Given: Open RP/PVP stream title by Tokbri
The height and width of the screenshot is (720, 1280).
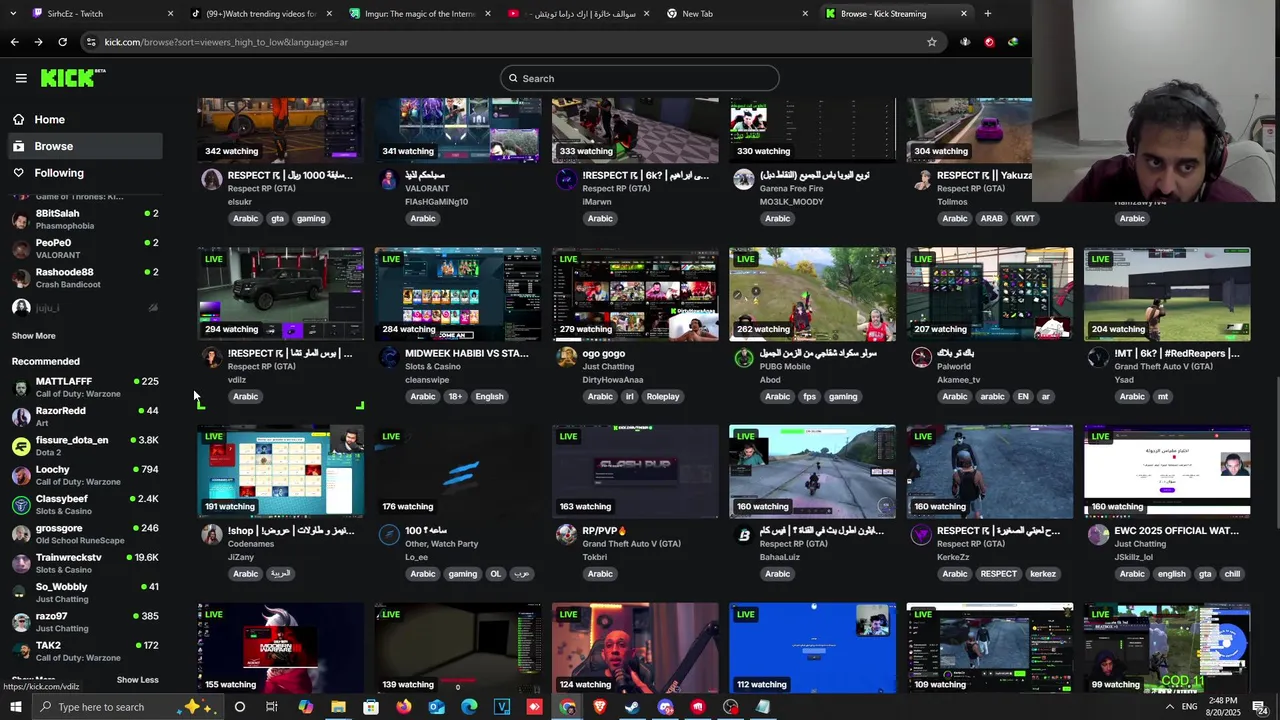Looking at the screenshot, I should click(605, 531).
